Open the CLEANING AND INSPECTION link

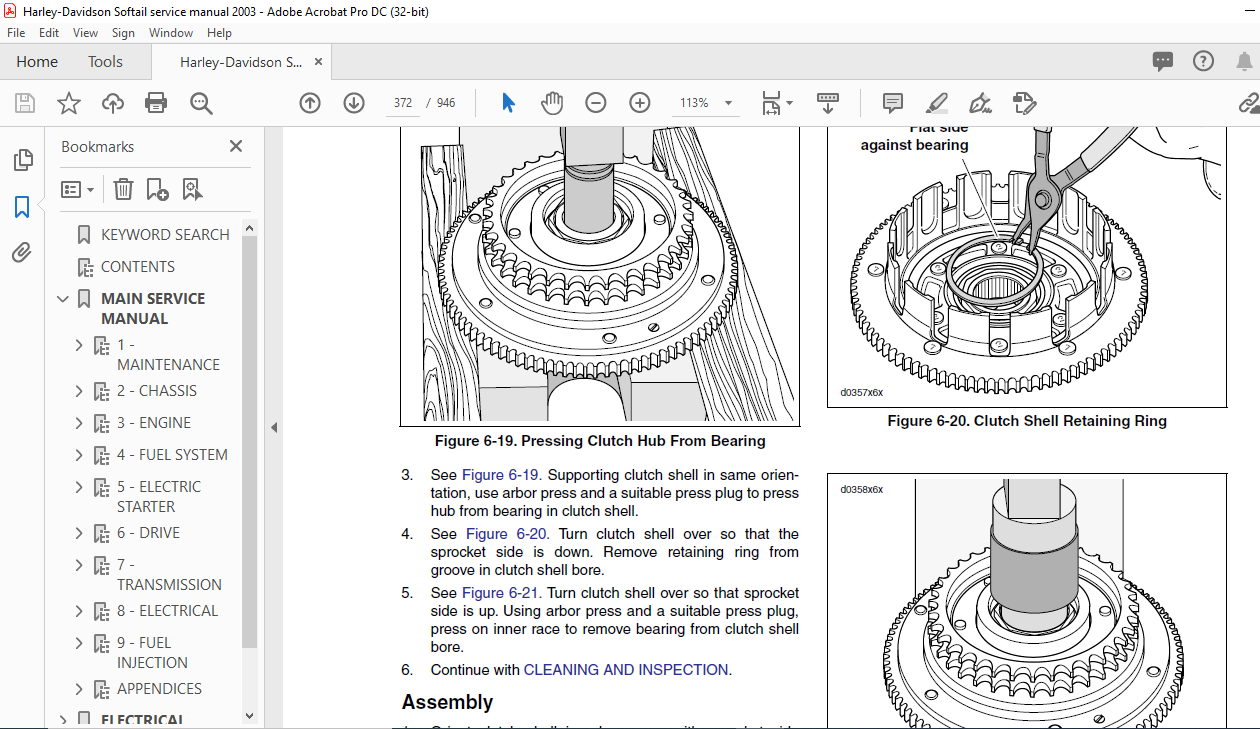(626, 670)
